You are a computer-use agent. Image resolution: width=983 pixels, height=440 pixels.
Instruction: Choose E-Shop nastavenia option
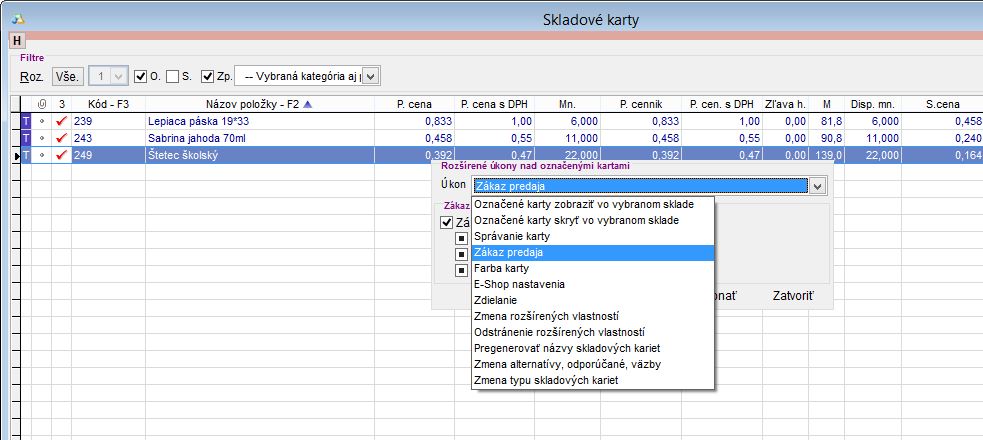click(x=517, y=284)
